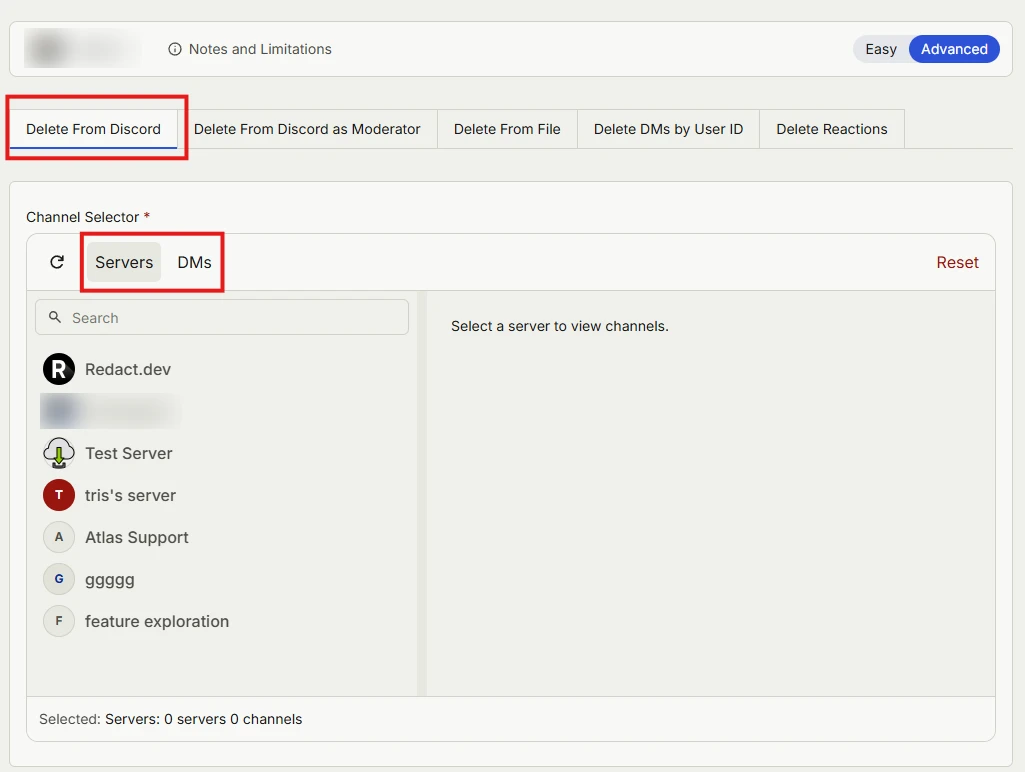Focus the server Search field

pos(222,317)
